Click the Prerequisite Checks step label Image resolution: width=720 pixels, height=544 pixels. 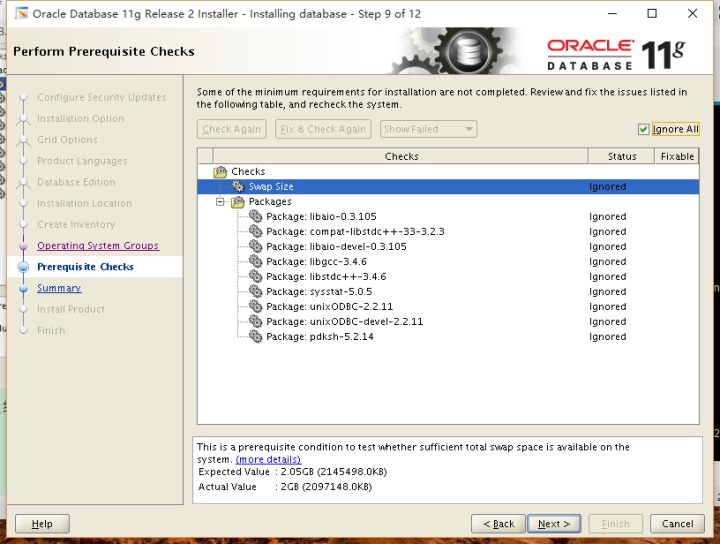pos(85,267)
